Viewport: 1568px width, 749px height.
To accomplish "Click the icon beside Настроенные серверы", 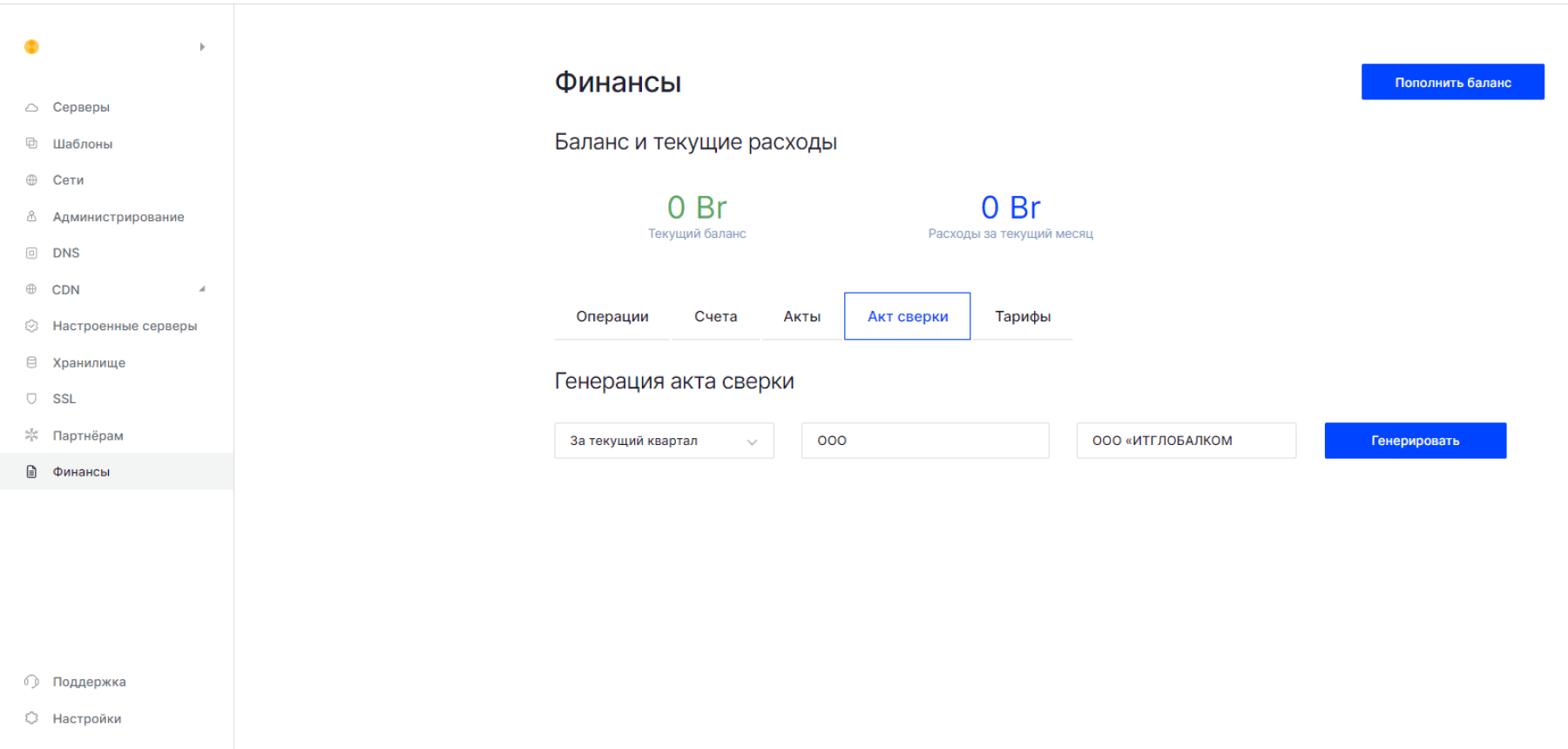I will click(31, 326).
